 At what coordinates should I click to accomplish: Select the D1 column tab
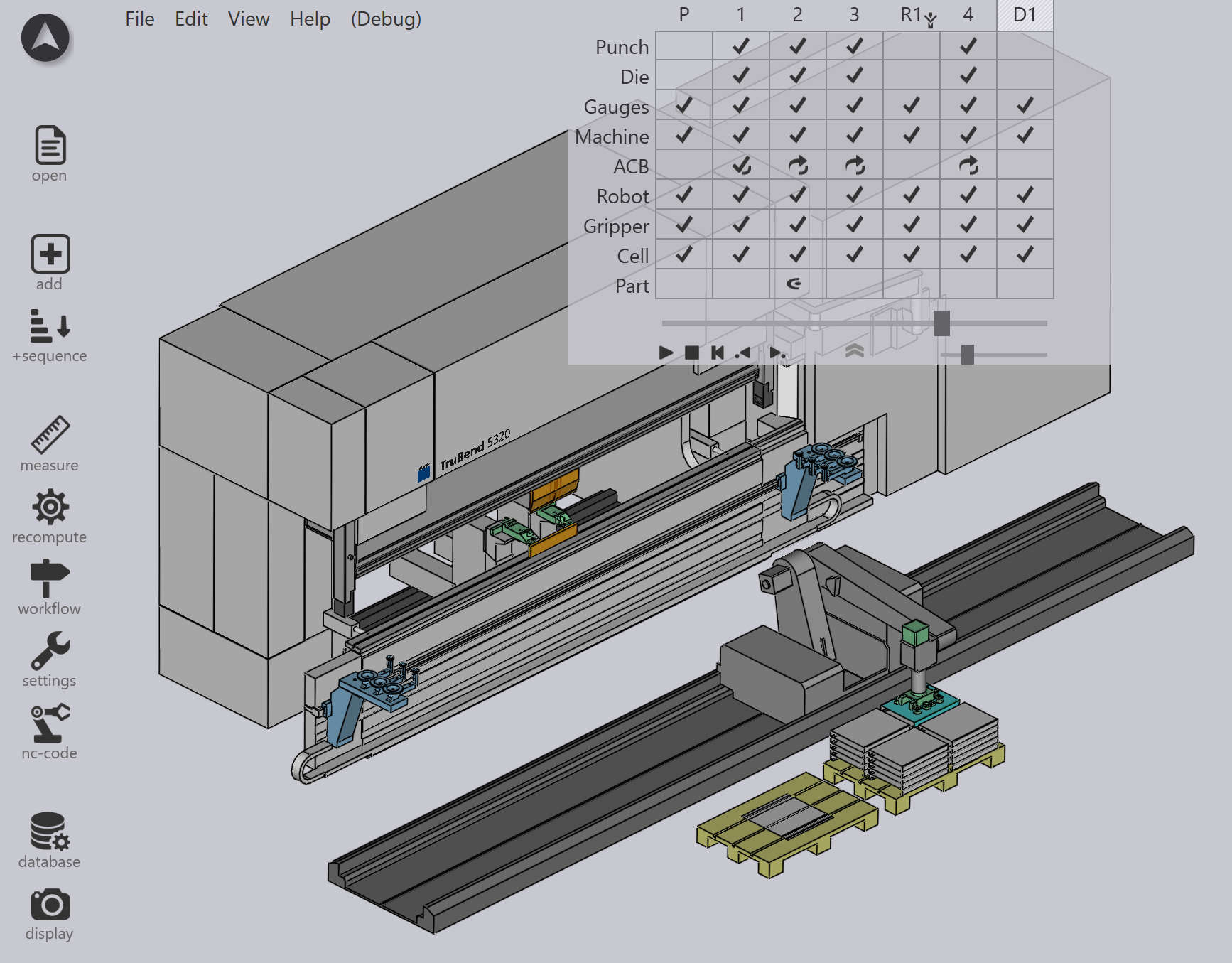1025,15
